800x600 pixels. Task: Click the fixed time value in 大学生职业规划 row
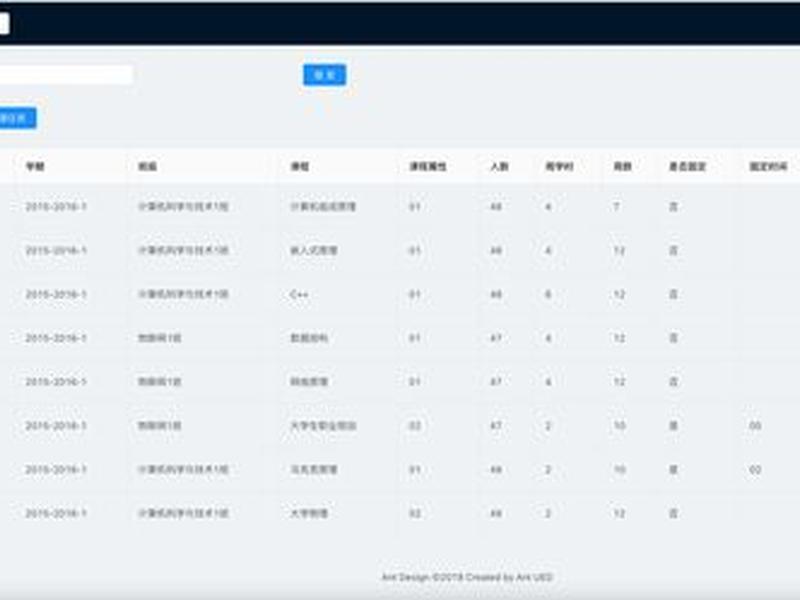(755, 426)
